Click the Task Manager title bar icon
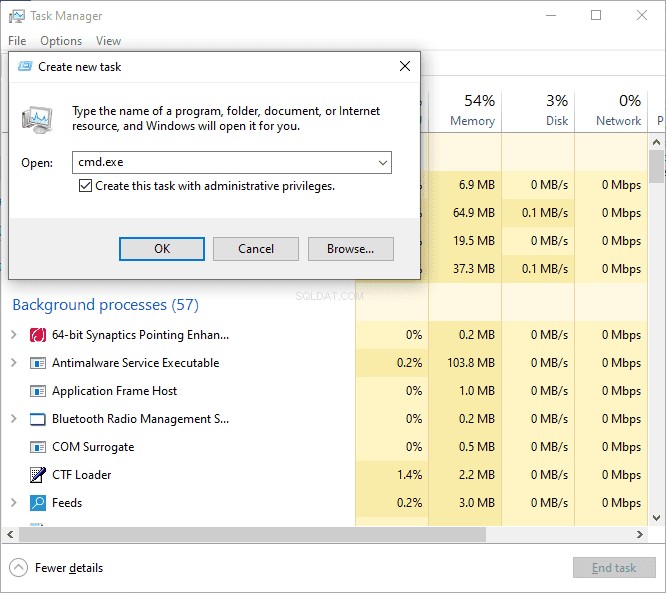This screenshot has width=666, height=593. [x=17, y=16]
